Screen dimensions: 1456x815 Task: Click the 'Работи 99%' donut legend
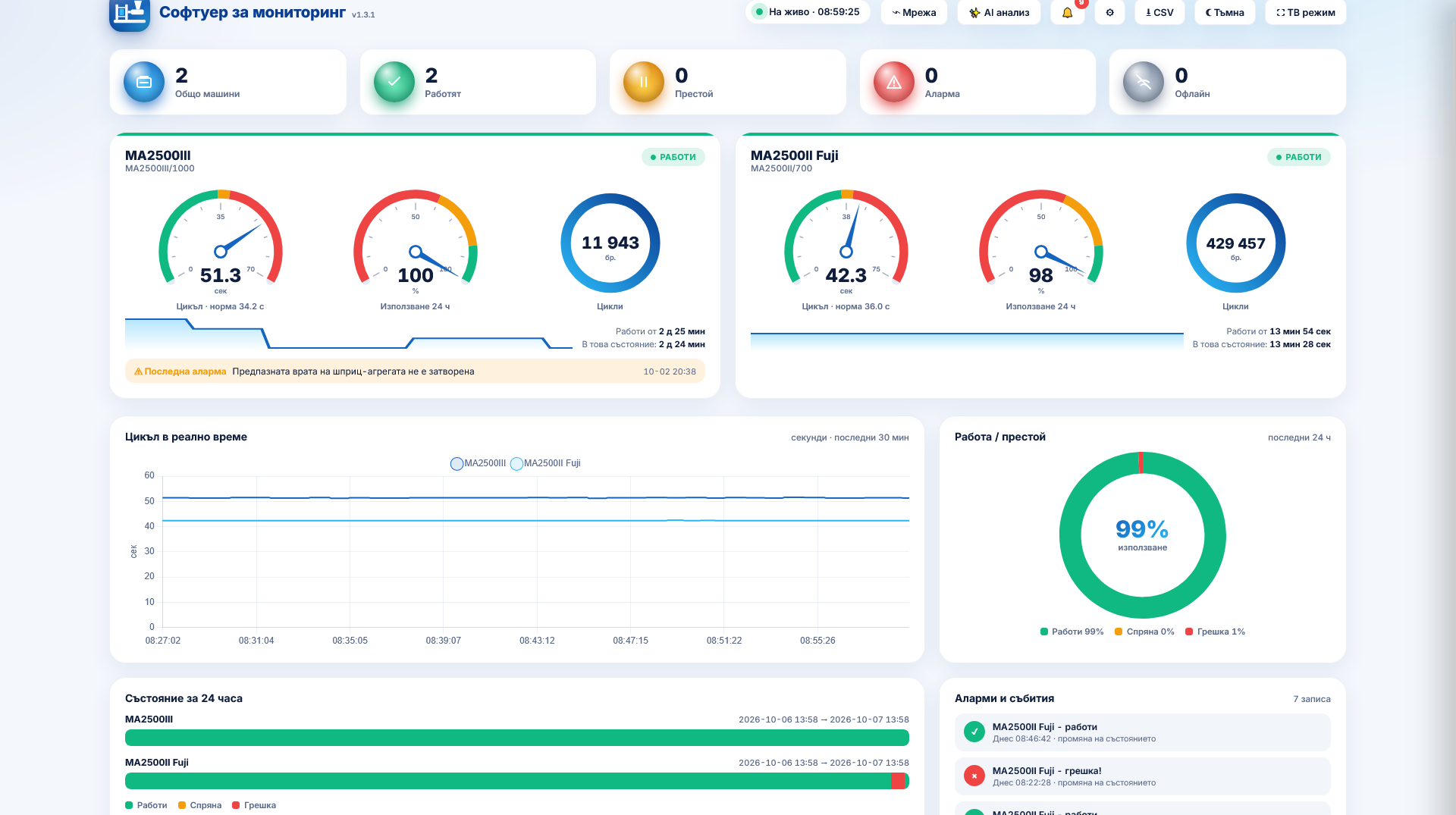1072,632
